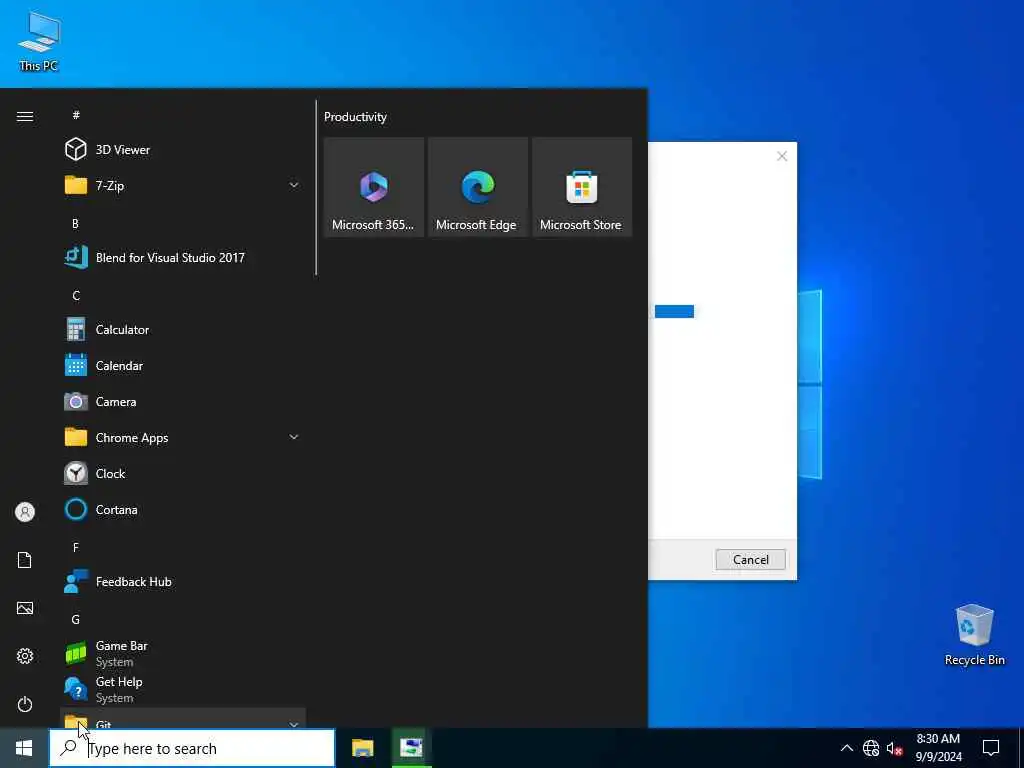Click the Microsoft 365 tile
Screen dimensions: 1024x768
click(374, 187)
